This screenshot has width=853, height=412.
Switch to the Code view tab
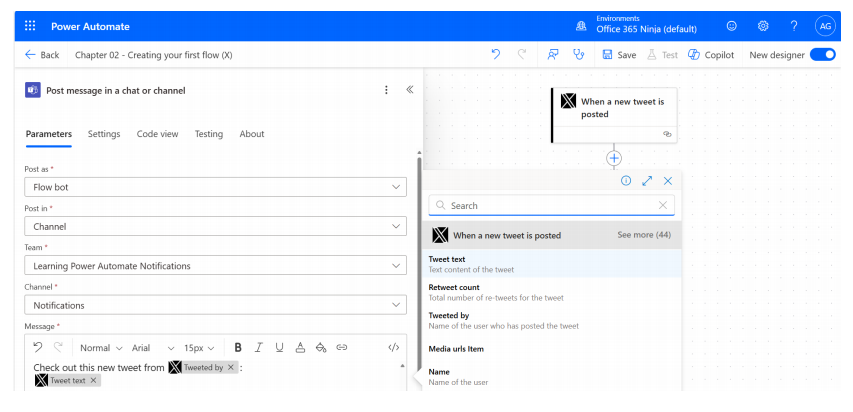[x=157, y=134]
